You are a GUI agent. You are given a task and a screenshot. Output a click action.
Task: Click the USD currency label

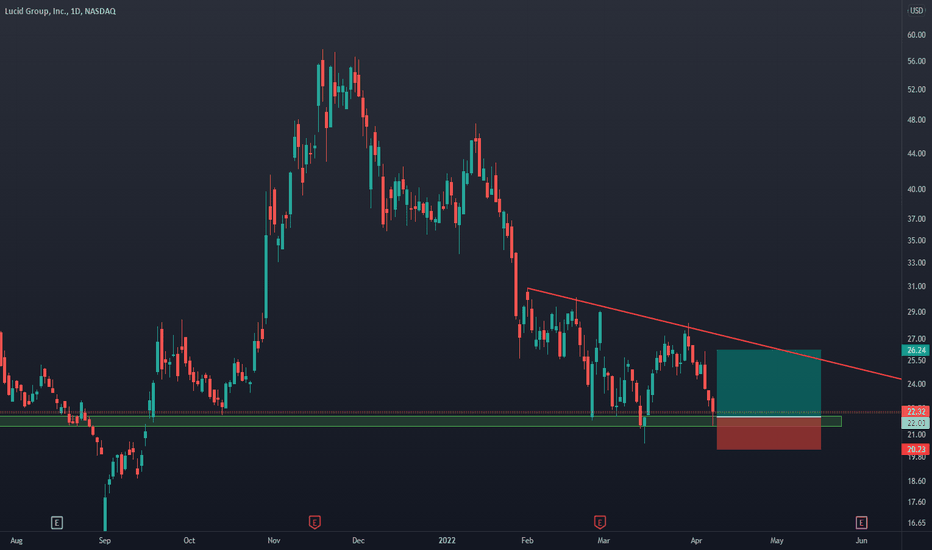pos(917,11)
